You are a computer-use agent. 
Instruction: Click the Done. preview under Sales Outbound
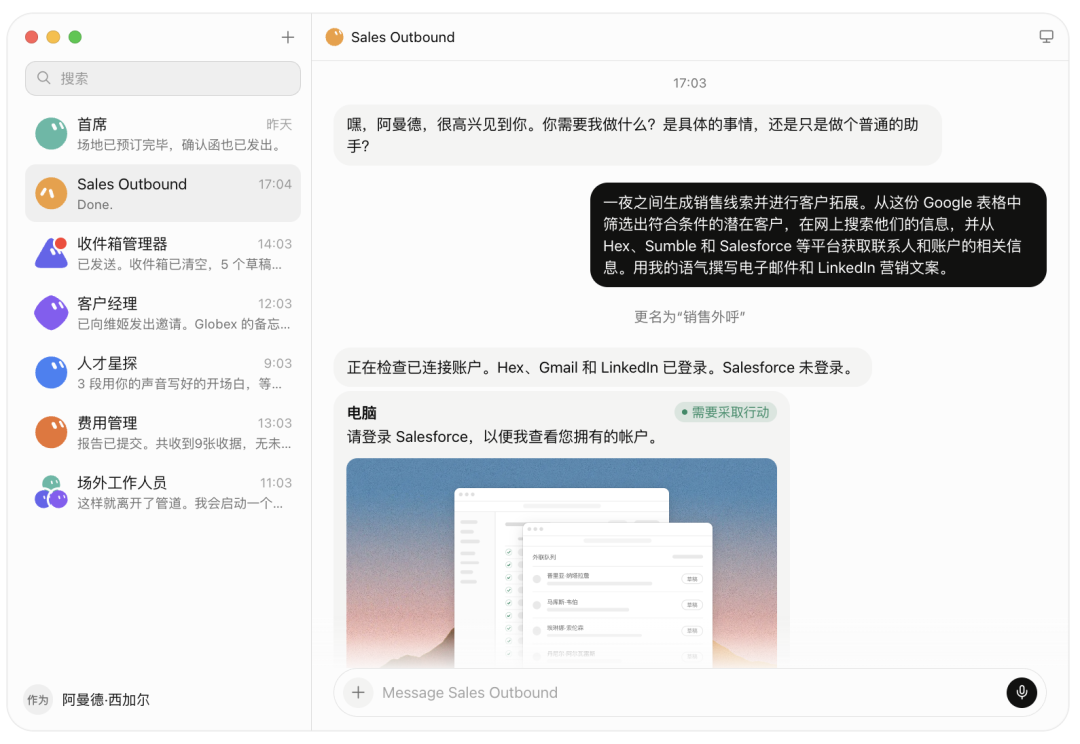pos(95,205)
